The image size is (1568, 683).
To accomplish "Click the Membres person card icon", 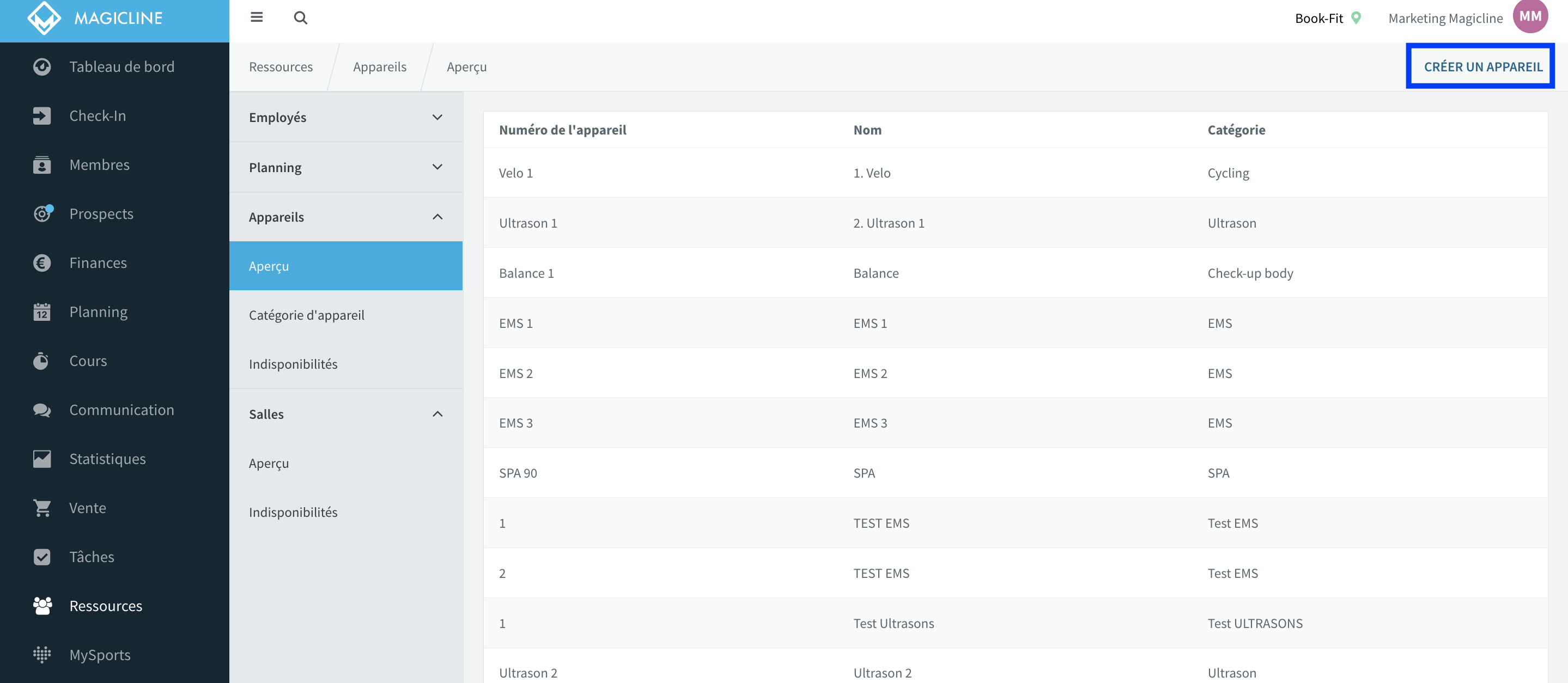I will click(42, 164).
